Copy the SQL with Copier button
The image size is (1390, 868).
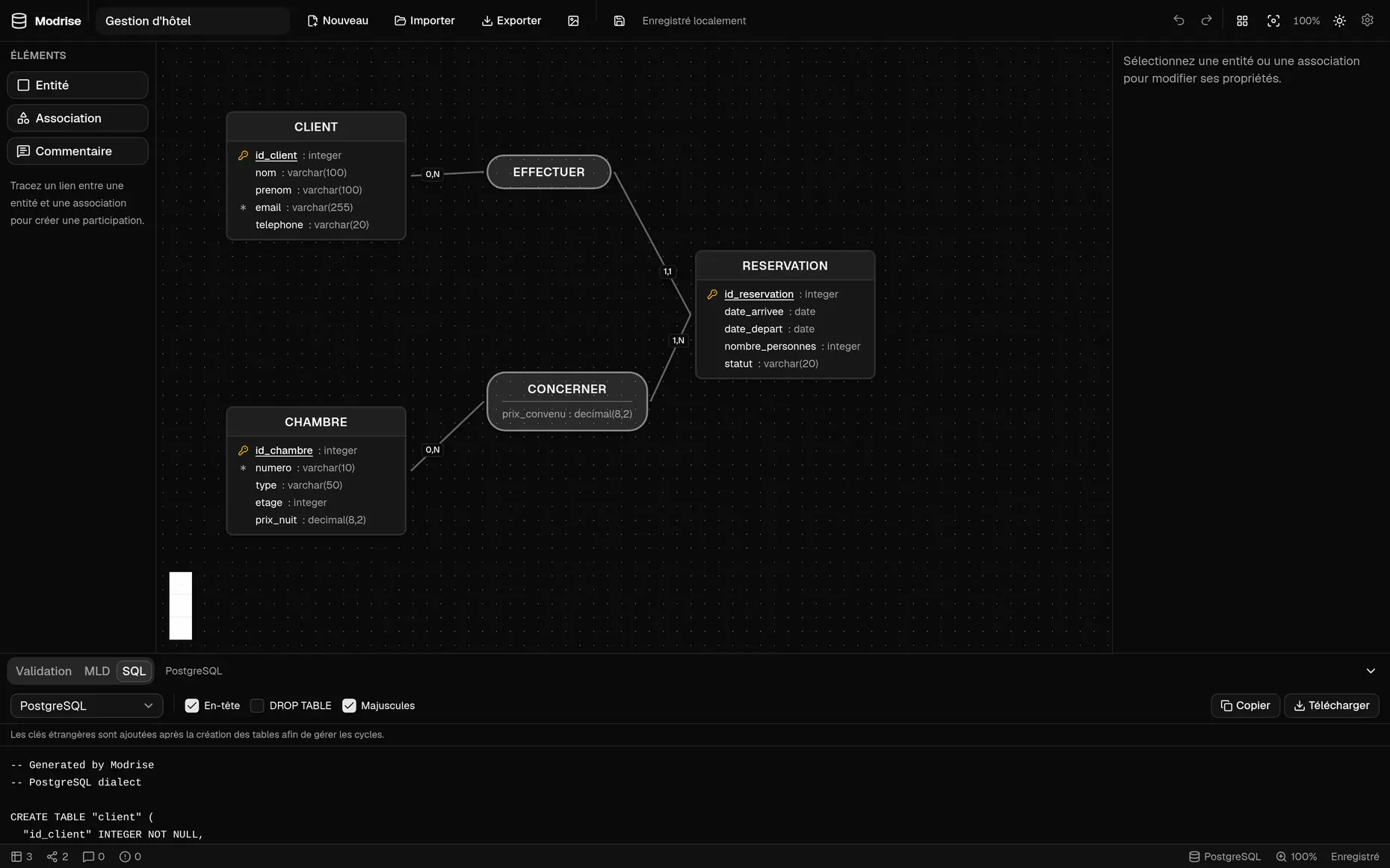tap(1245, 706)
